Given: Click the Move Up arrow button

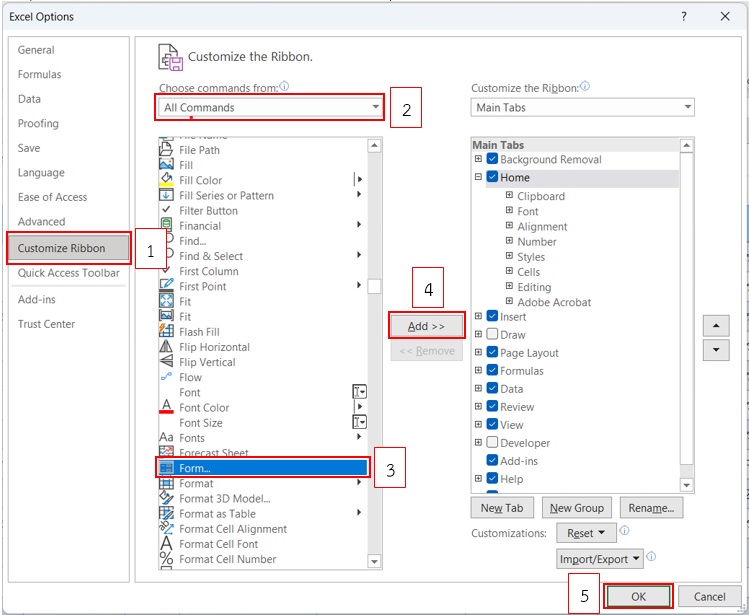Looking at the screenshot, I should [716, 326].
